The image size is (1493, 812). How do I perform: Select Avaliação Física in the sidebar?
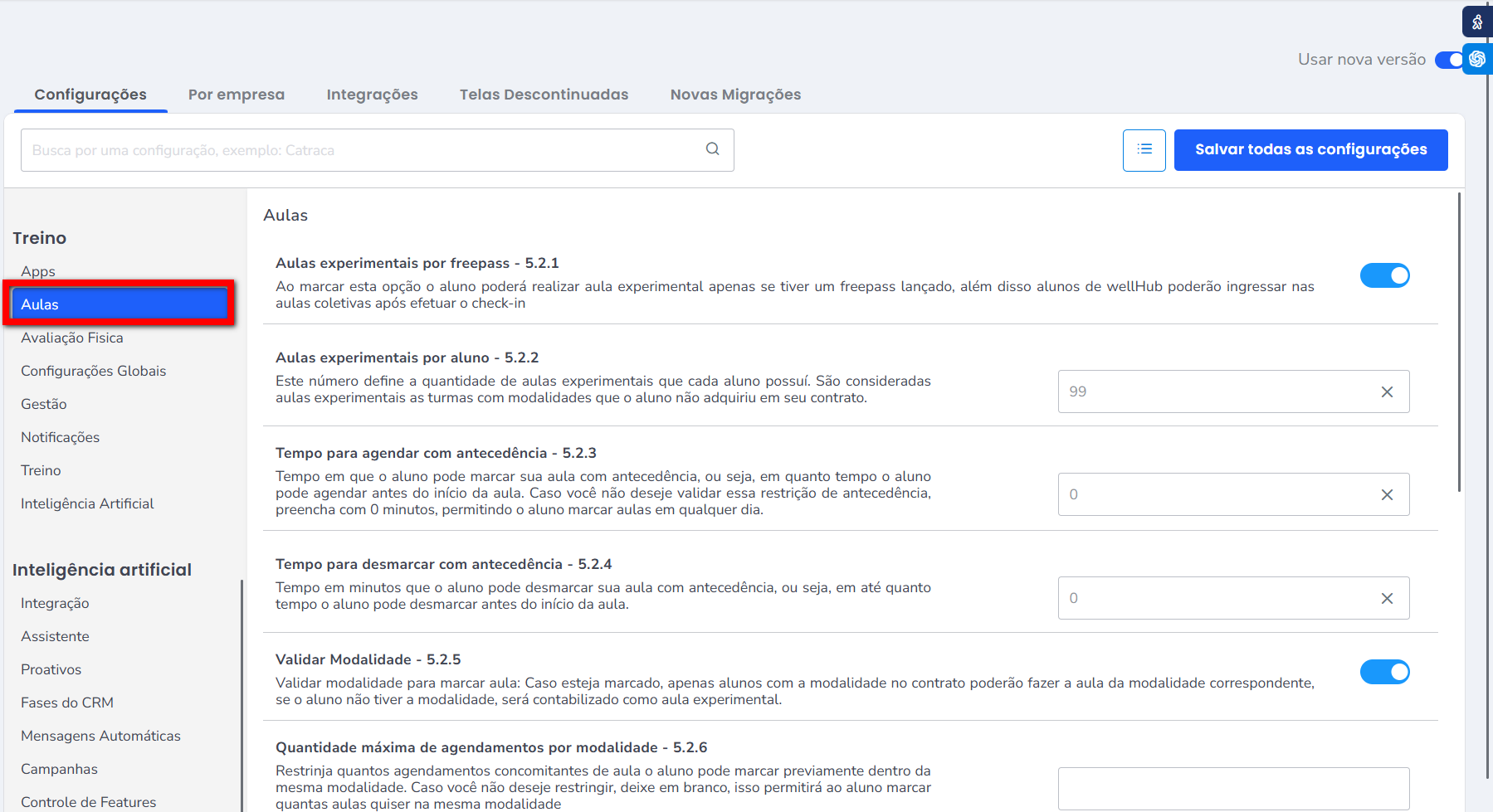(72, 338)
